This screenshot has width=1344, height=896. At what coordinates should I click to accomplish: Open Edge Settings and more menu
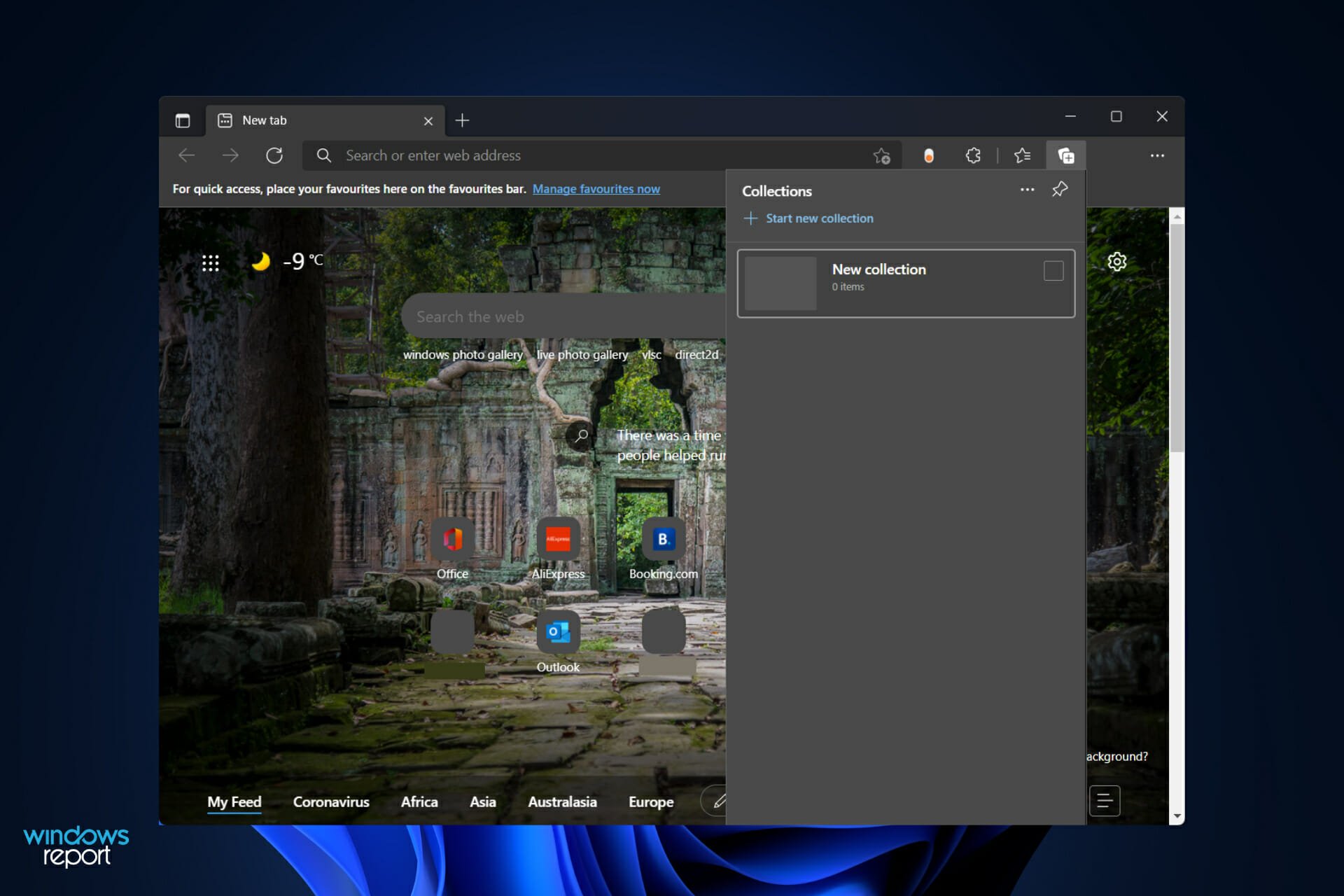coord(1157,155)
